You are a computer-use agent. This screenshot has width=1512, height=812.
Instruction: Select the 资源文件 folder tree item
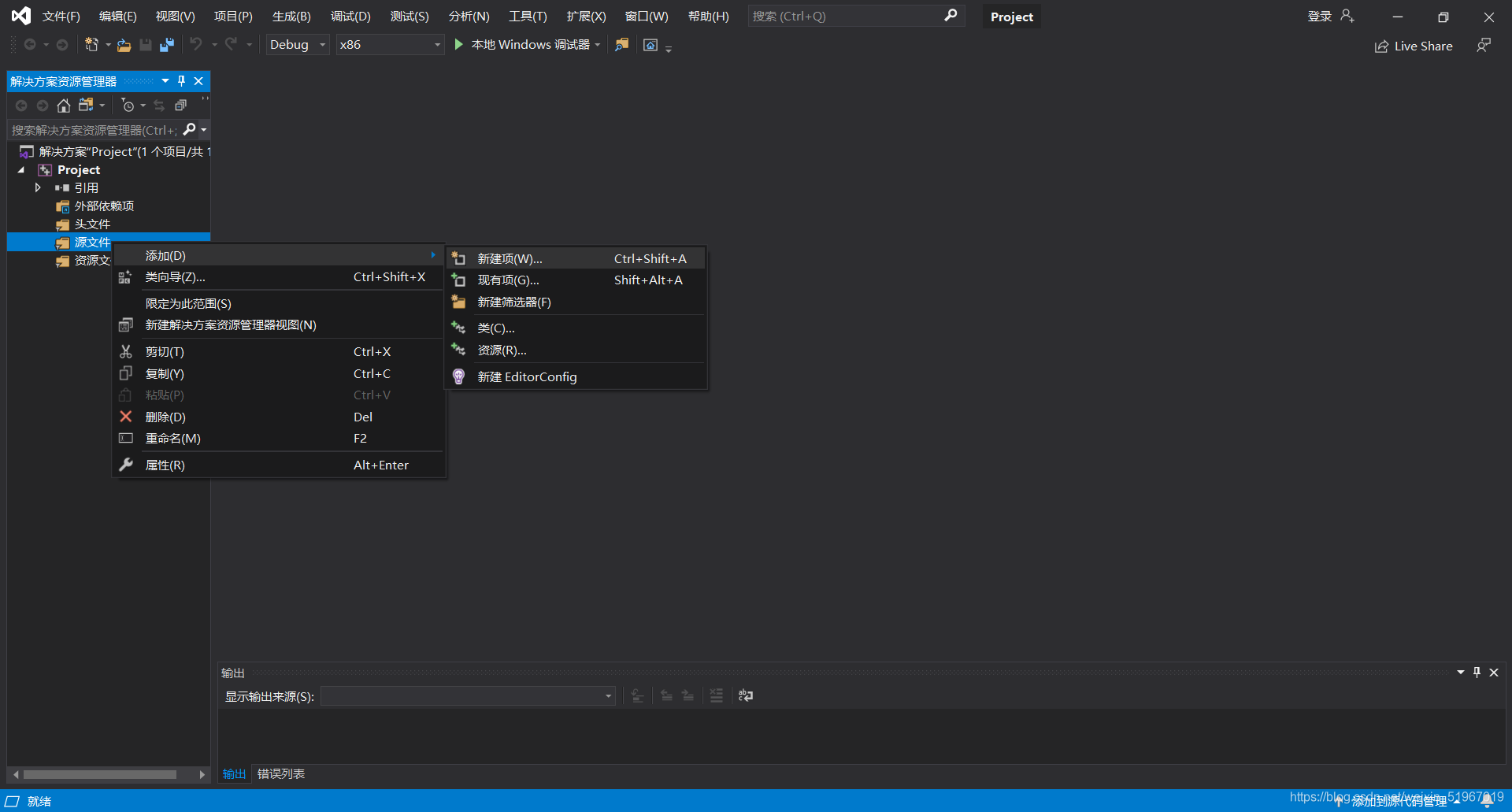click(x=83, y=261)
